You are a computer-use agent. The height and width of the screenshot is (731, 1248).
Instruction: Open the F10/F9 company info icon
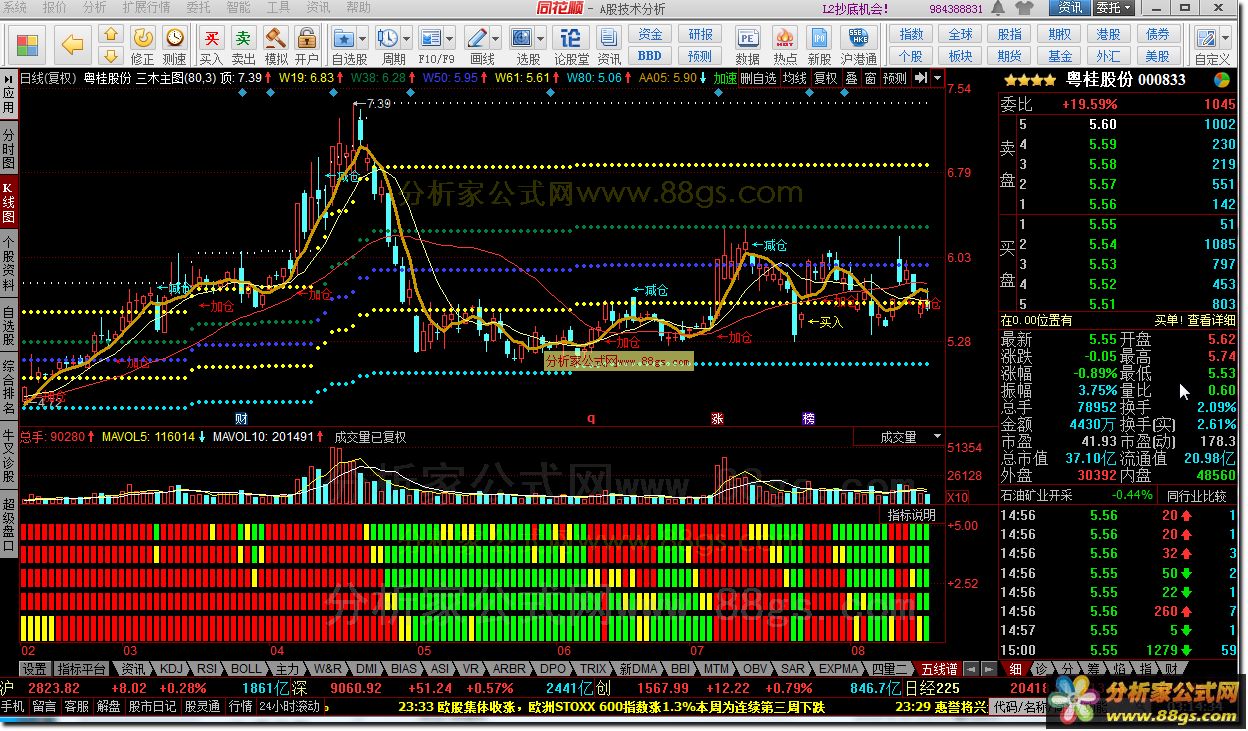click(x=430, y=38)
